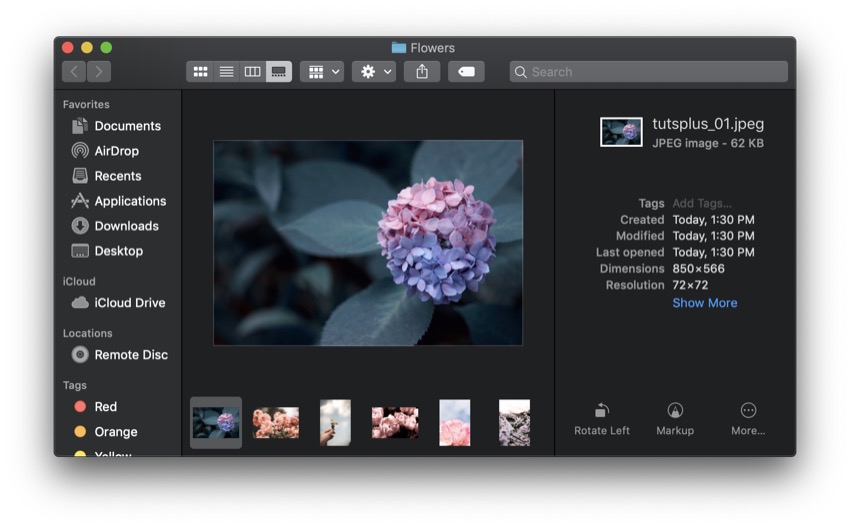
Task: Go forward with the right arrow button
Action: click(99, 72)
